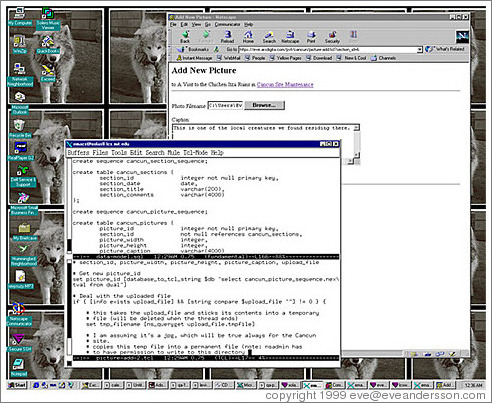
Task: Click the Netscape URL address field
Action: [328, 50]
